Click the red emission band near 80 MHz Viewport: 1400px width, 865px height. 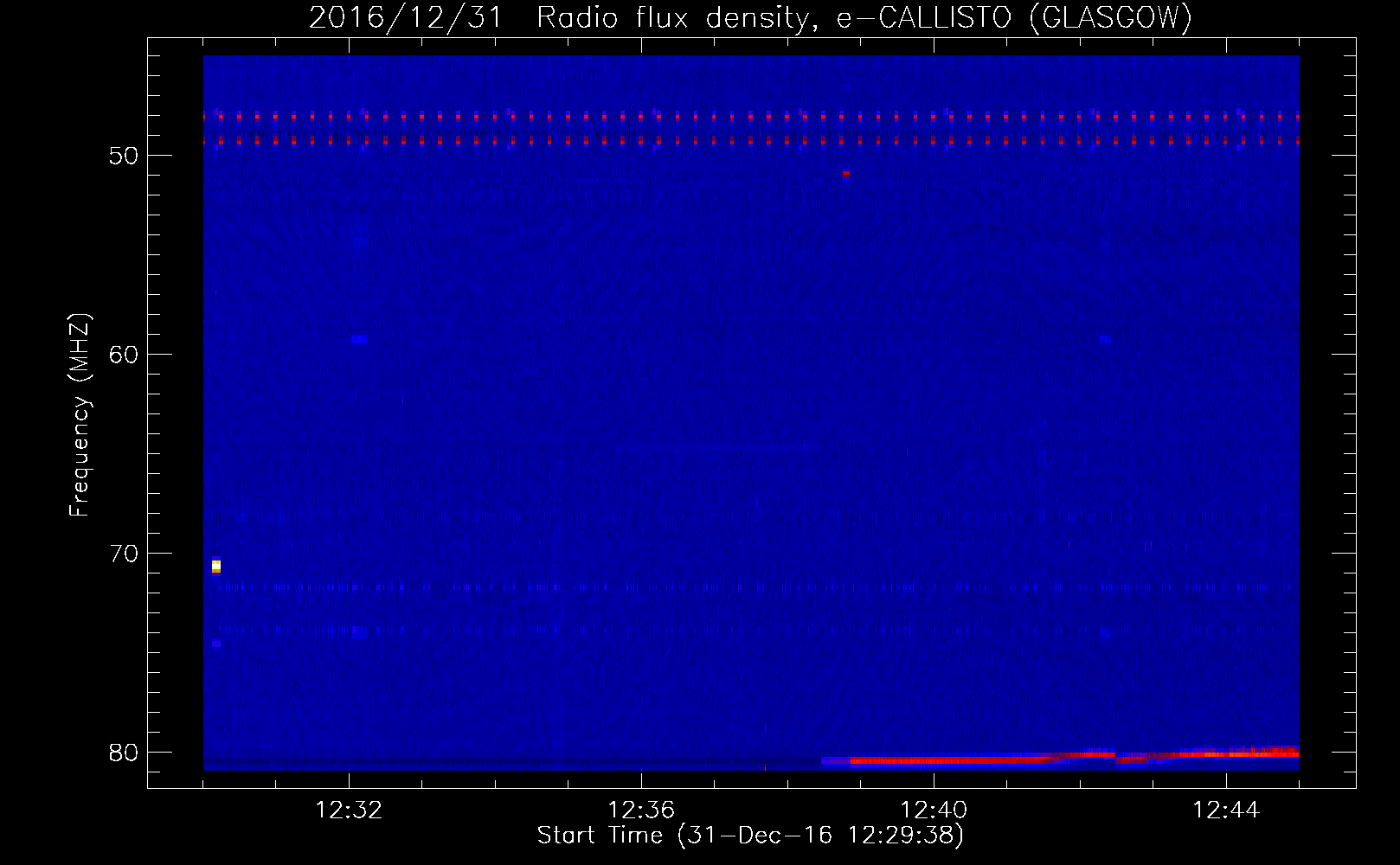1060,758
